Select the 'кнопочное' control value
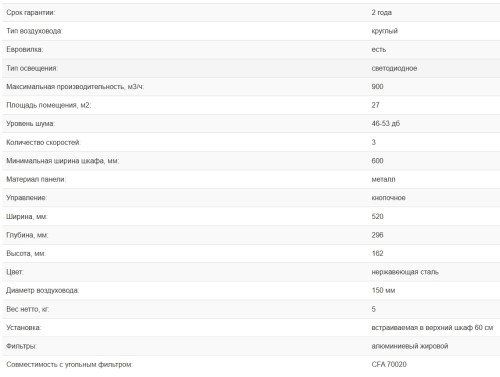The height and width of the screenshot is (377, 500). point(389,198)
